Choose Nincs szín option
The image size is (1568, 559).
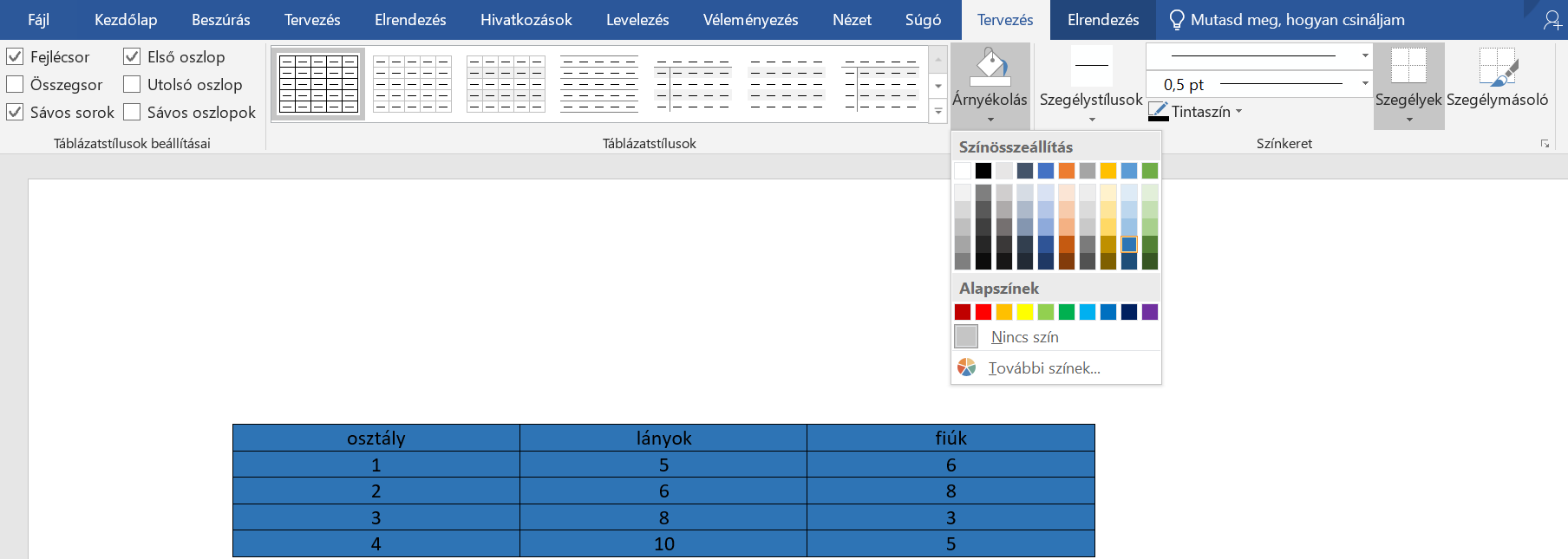[1056, 336]
